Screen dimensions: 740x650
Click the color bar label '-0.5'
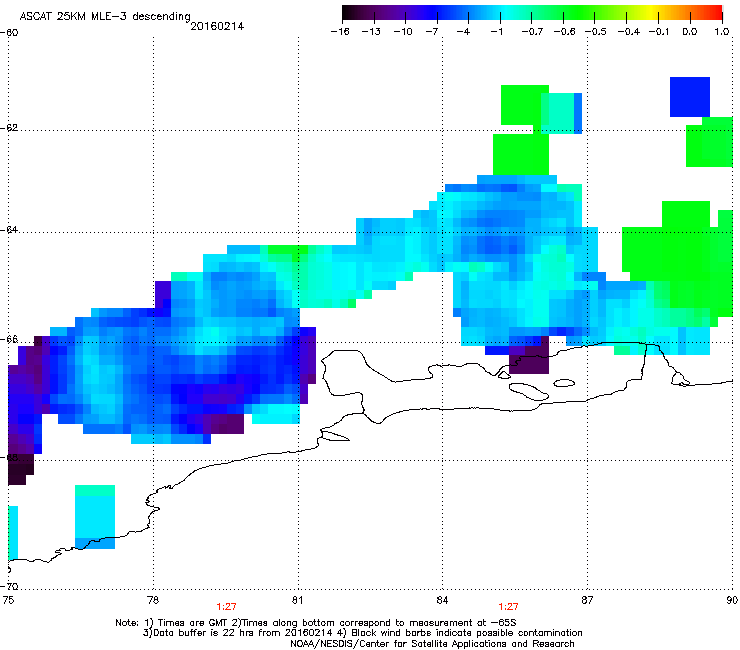(596, 32)
